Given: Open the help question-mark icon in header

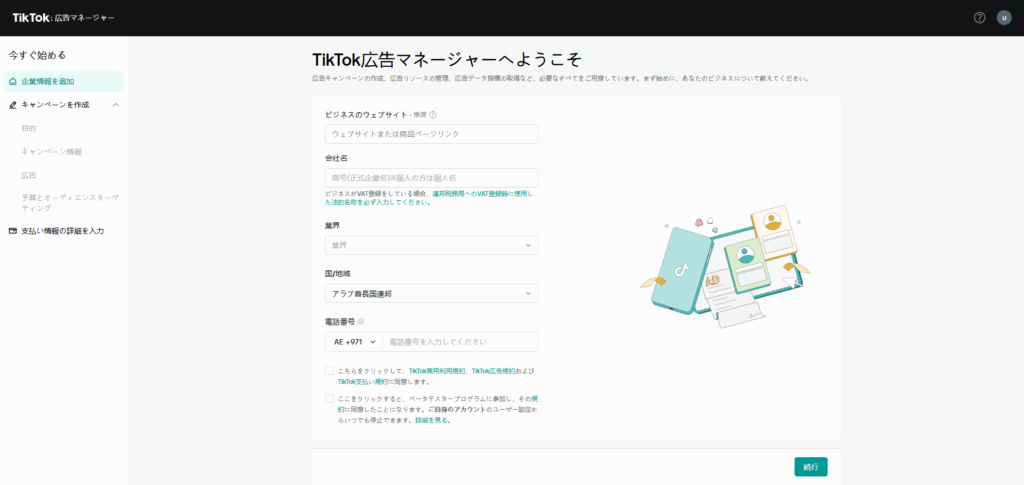Looking at the screenshot, I should pos(979,18).
